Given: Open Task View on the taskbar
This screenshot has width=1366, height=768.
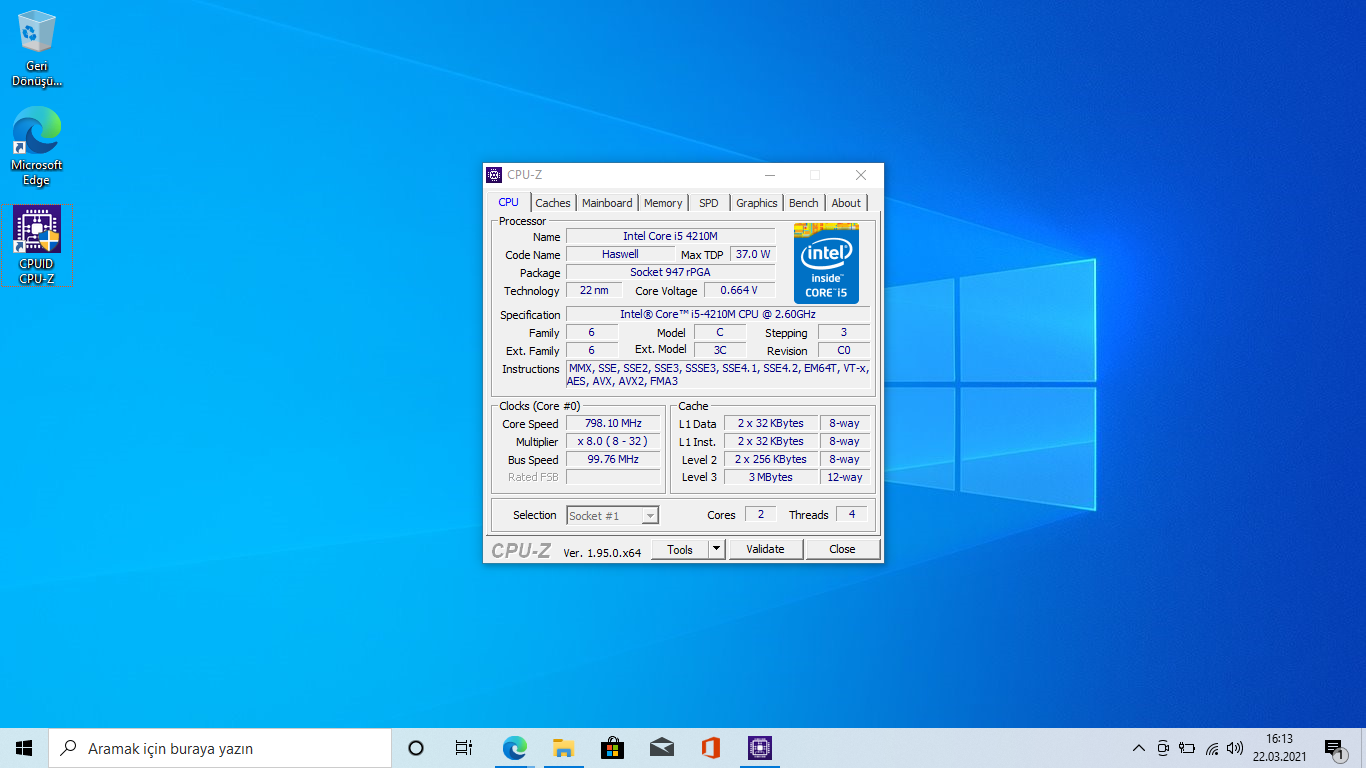Looking at the screenshot, I should click(464, 748).
